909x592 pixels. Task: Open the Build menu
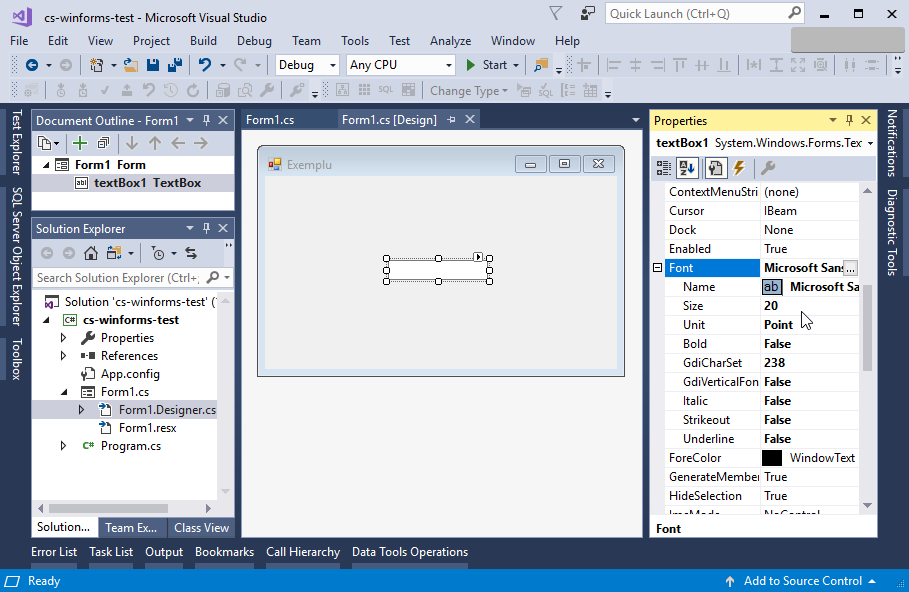pyautogui.click(x=203, y=41)
